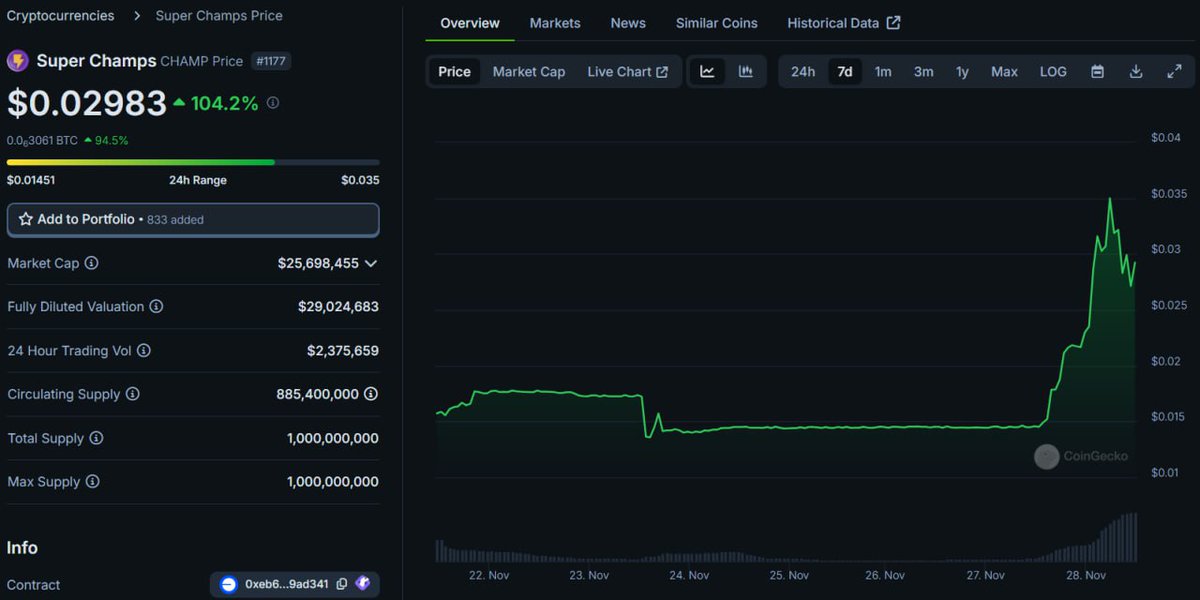The width and height of the screenshot is (1200, 600).
Task: Click the Super Champs Price breadcrumb text
Action: click(x=219, y=16)
